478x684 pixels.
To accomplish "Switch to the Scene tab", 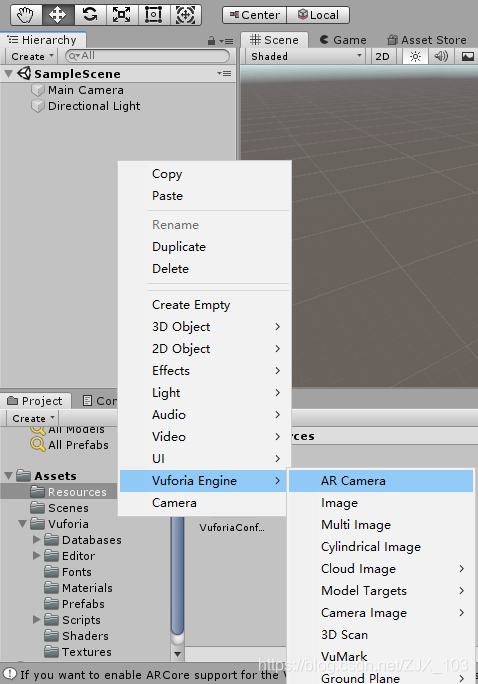I will click(274, 40).
